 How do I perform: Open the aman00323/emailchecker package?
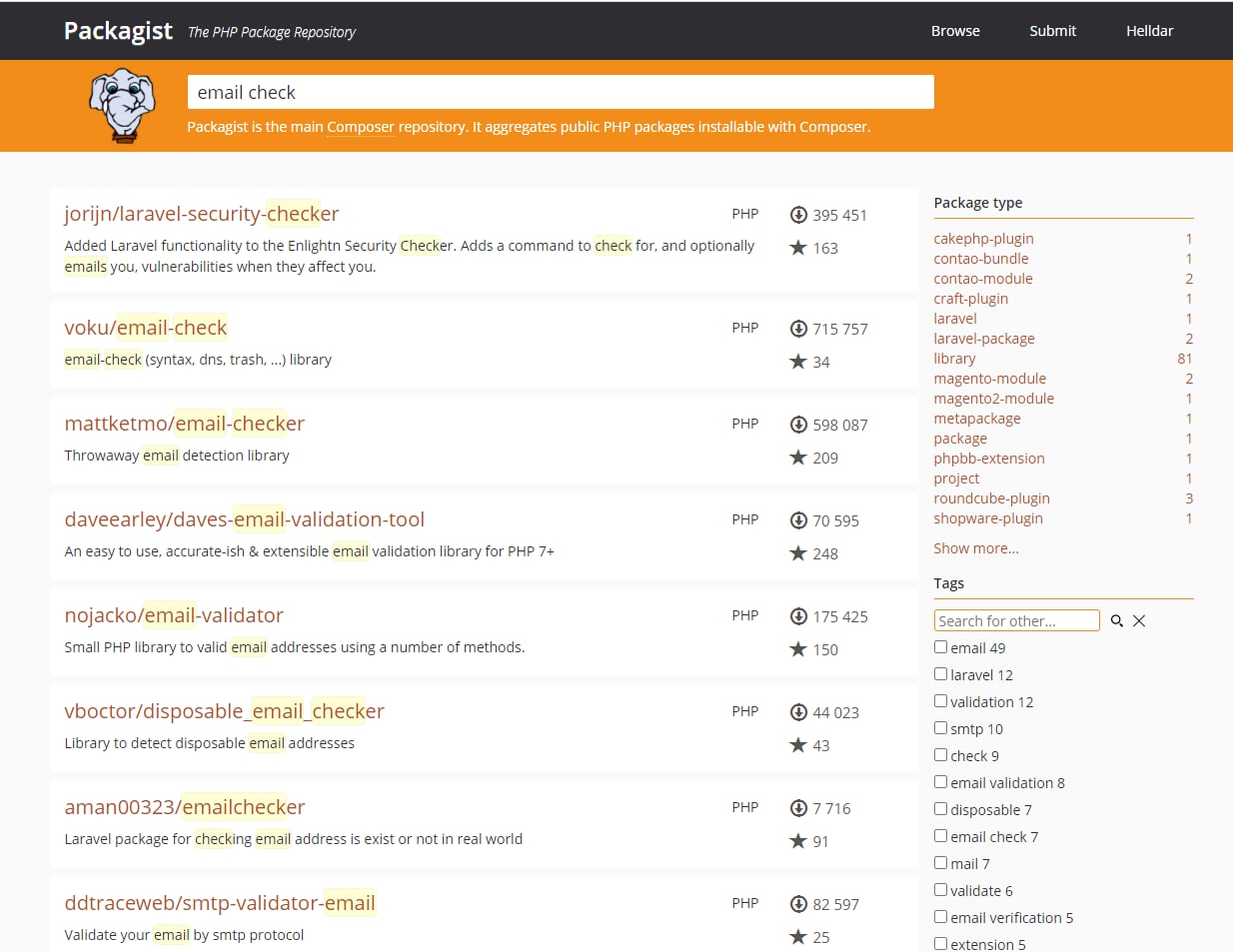click(185, 807)
